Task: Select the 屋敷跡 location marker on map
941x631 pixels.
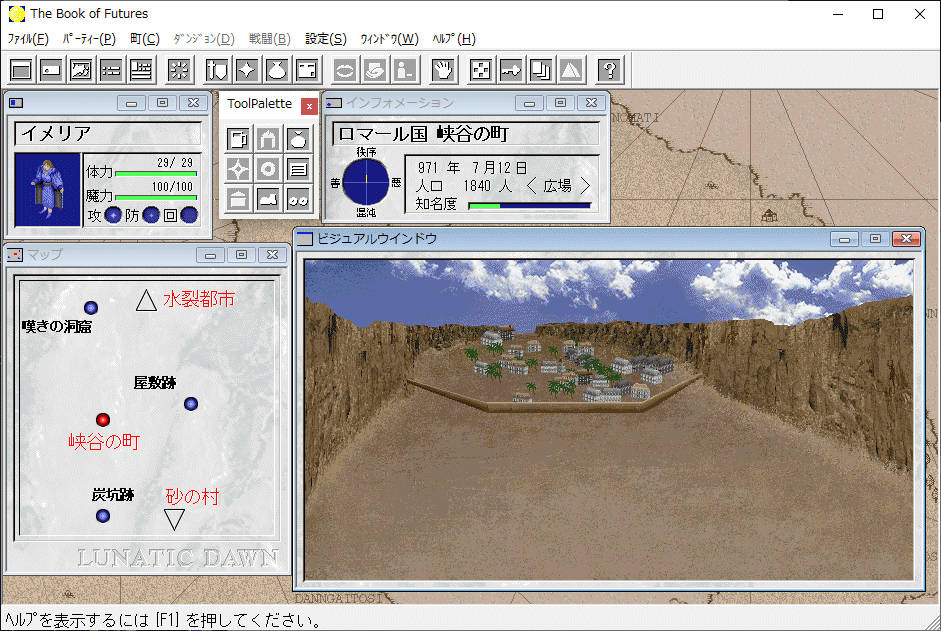Action: coord(191,404)
